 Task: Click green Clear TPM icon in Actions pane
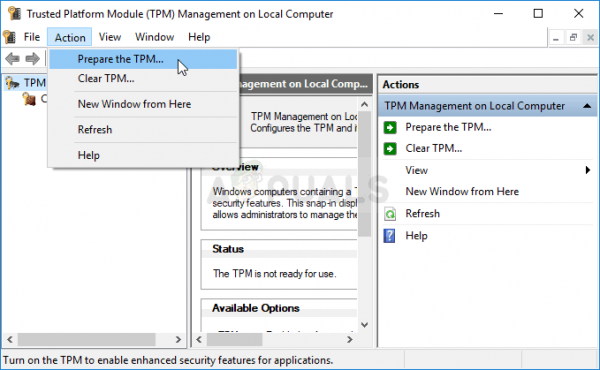(x=390, y=148)
